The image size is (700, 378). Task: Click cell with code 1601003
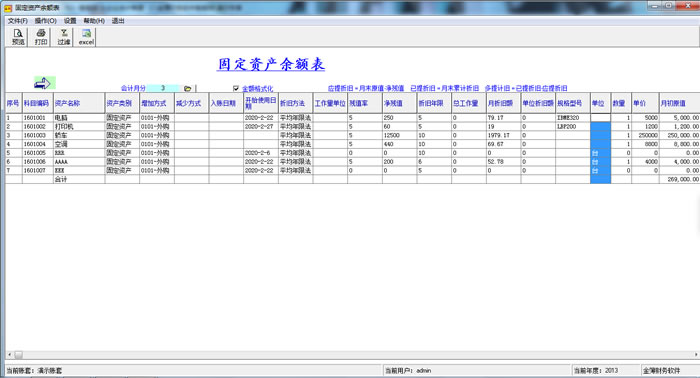pos(38,135)
